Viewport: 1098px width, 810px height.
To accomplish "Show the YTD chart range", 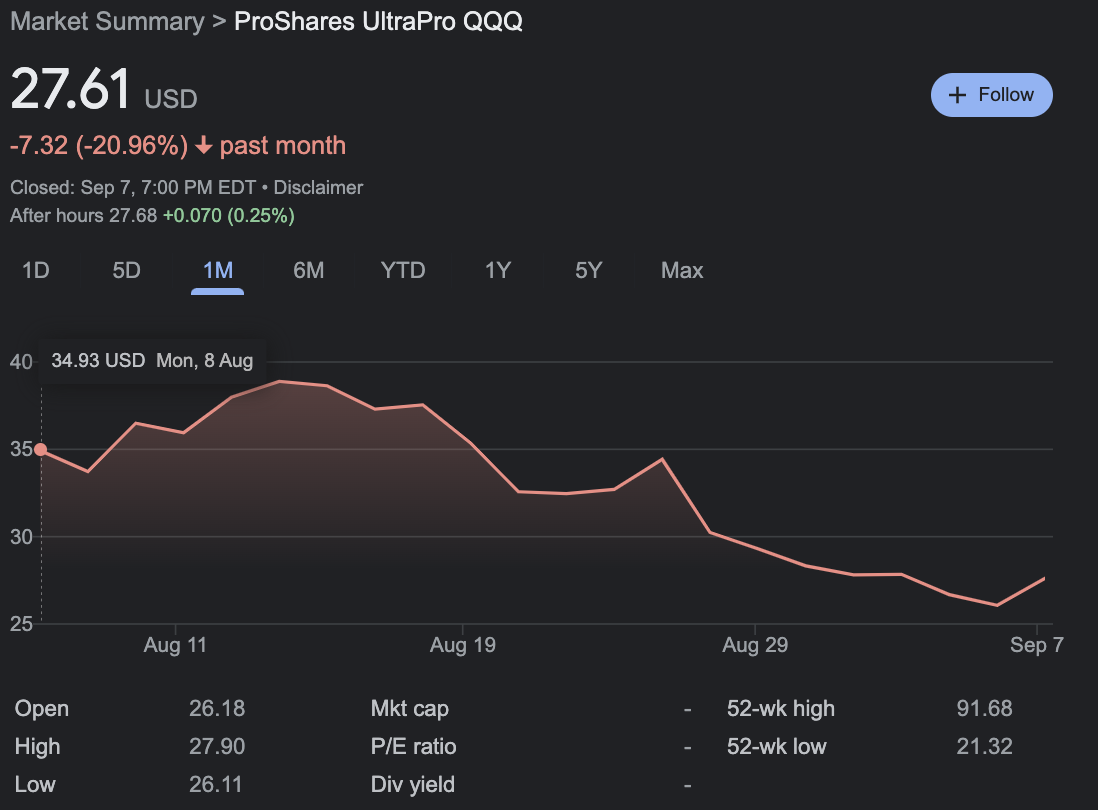I will point(403,270).
